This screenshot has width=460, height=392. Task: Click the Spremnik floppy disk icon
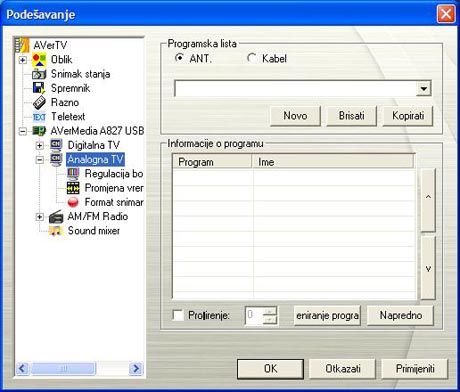pyautogui.click(x=39, y=88)
